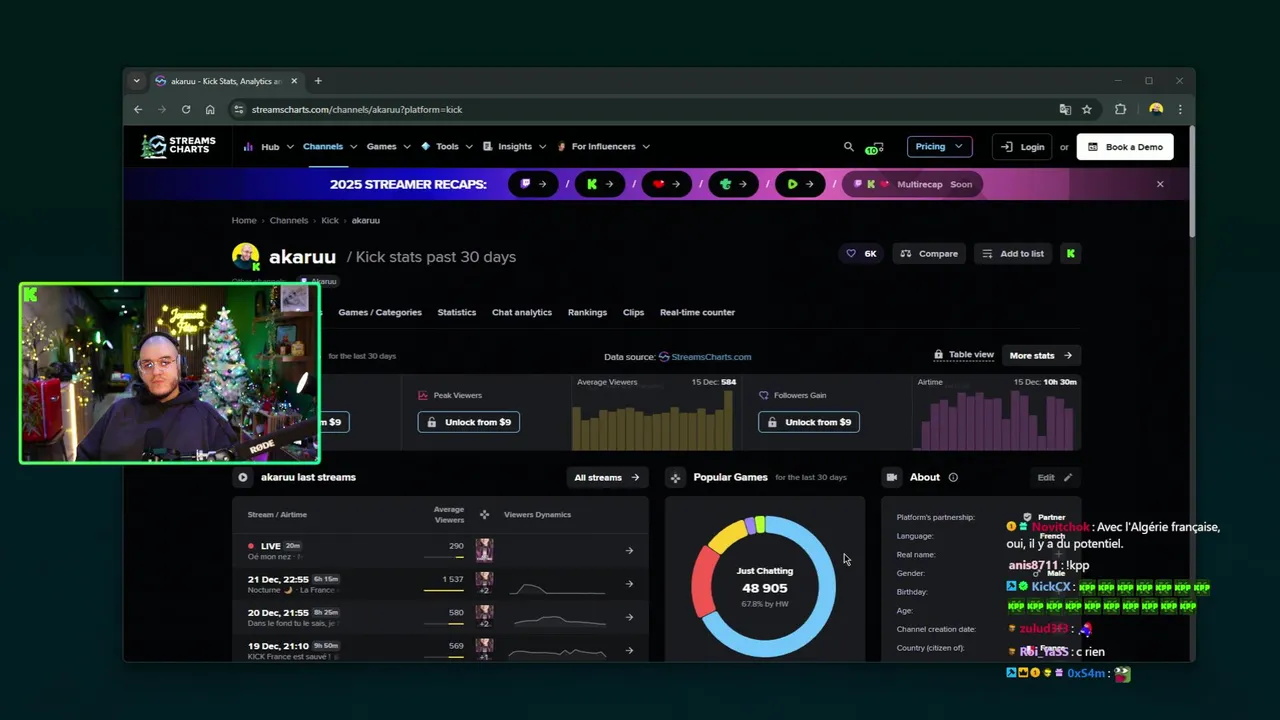Switch to the Statistics tab
Image resolution: width=1280 pixels, height=720 pixels.
(x=457, y=312)
